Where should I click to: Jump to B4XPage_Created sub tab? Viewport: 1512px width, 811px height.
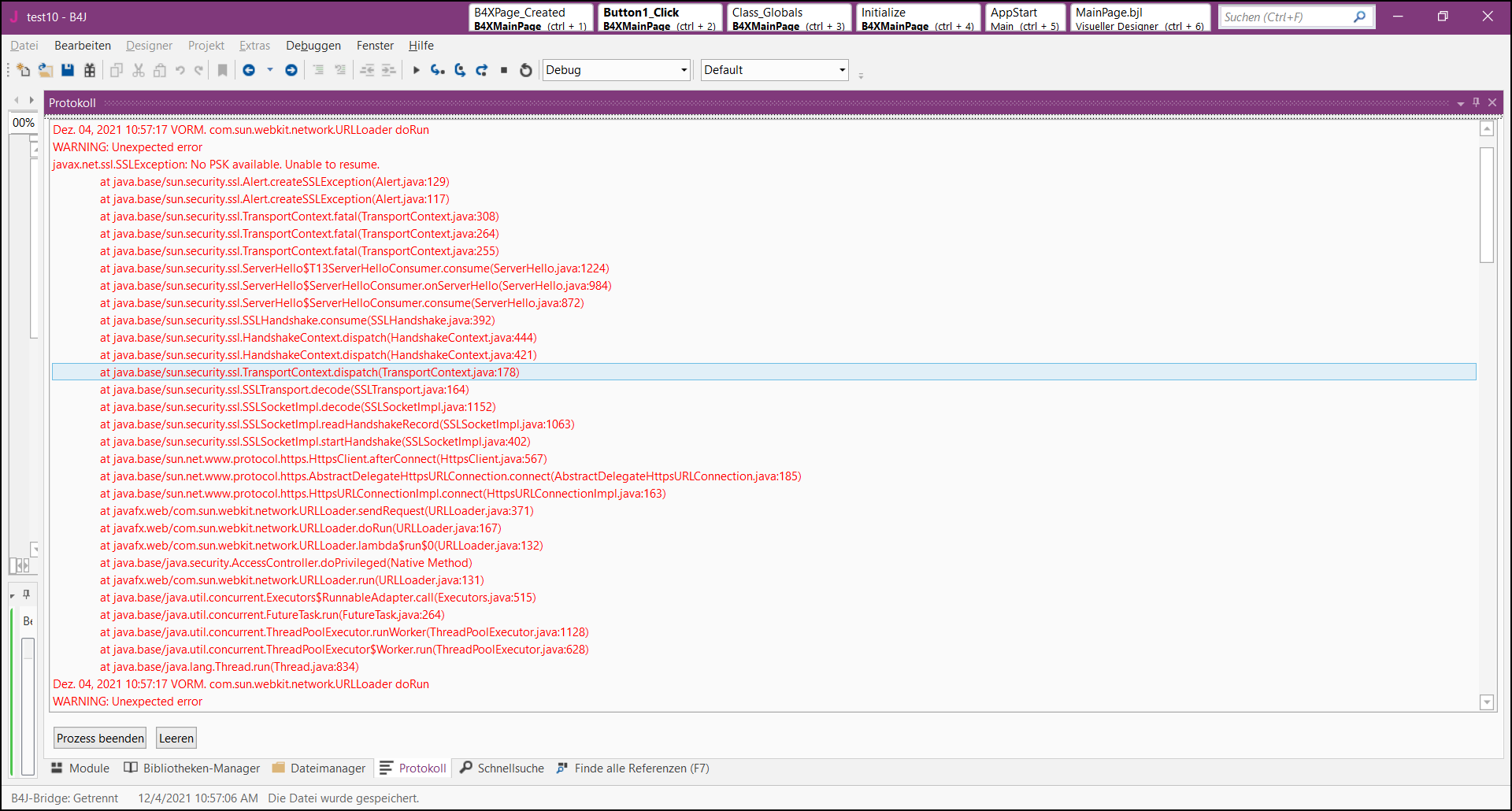coord(531,18)
